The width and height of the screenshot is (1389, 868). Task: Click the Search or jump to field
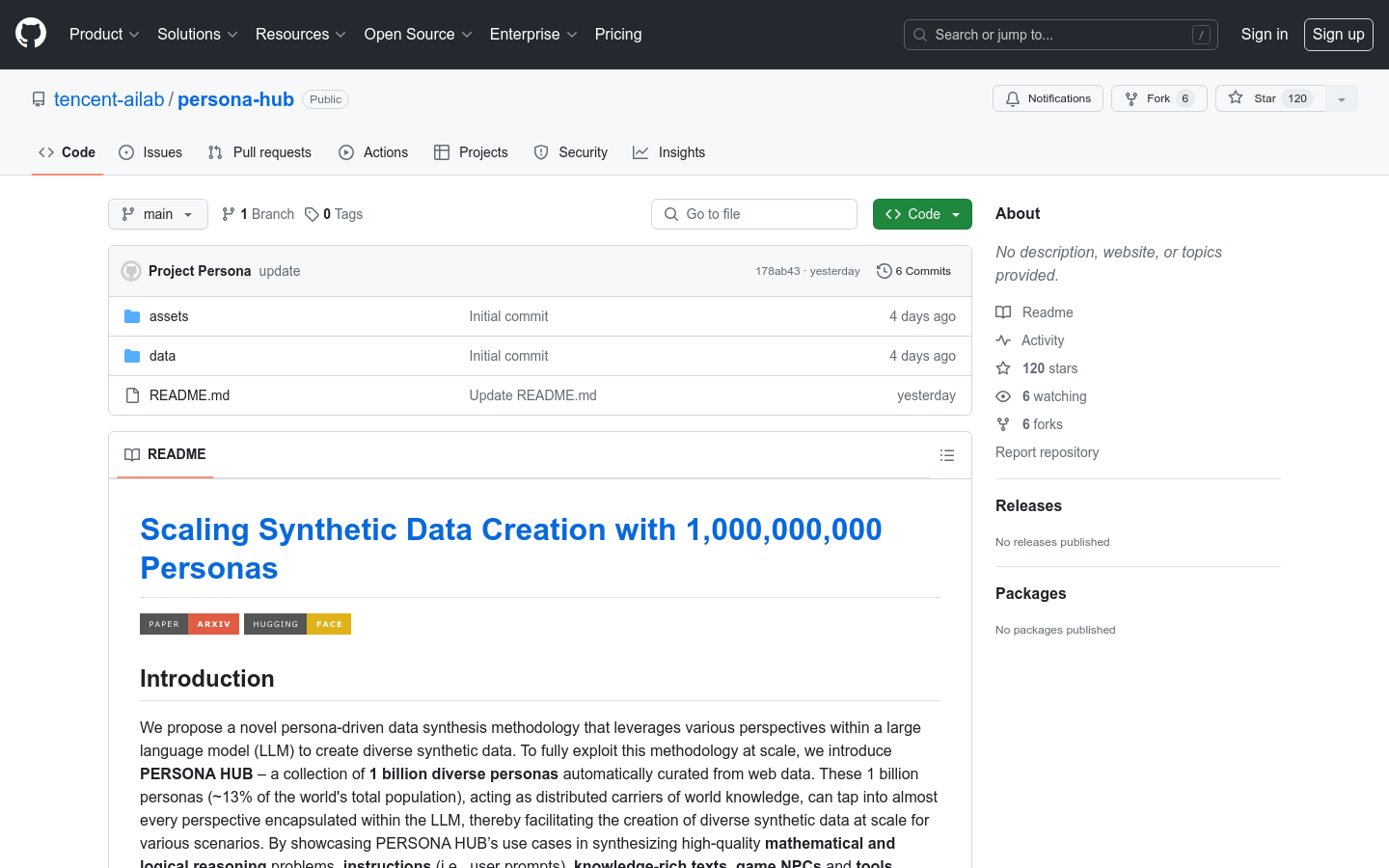1061,35
